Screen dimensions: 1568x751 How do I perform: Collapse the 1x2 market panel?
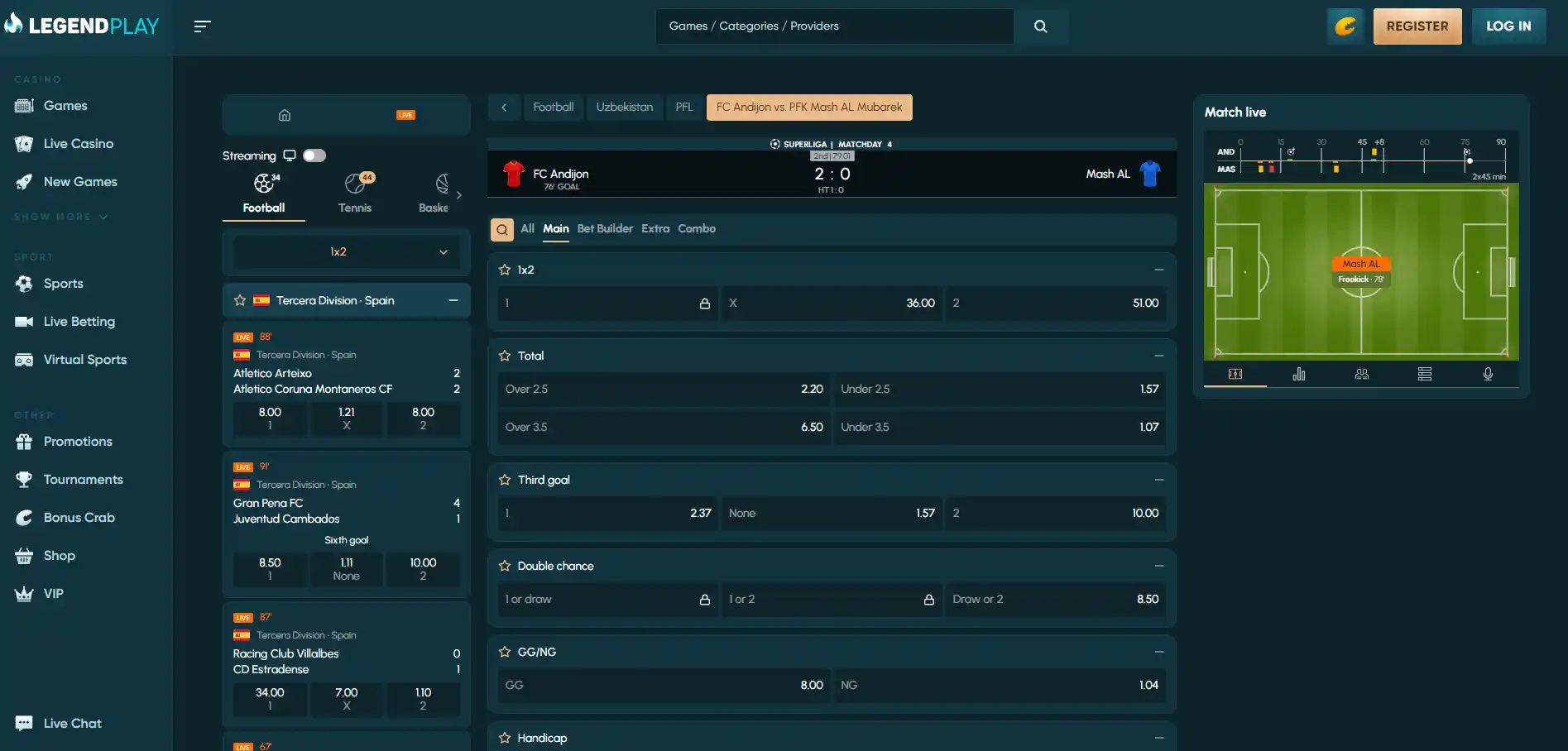pos(1159,270)
